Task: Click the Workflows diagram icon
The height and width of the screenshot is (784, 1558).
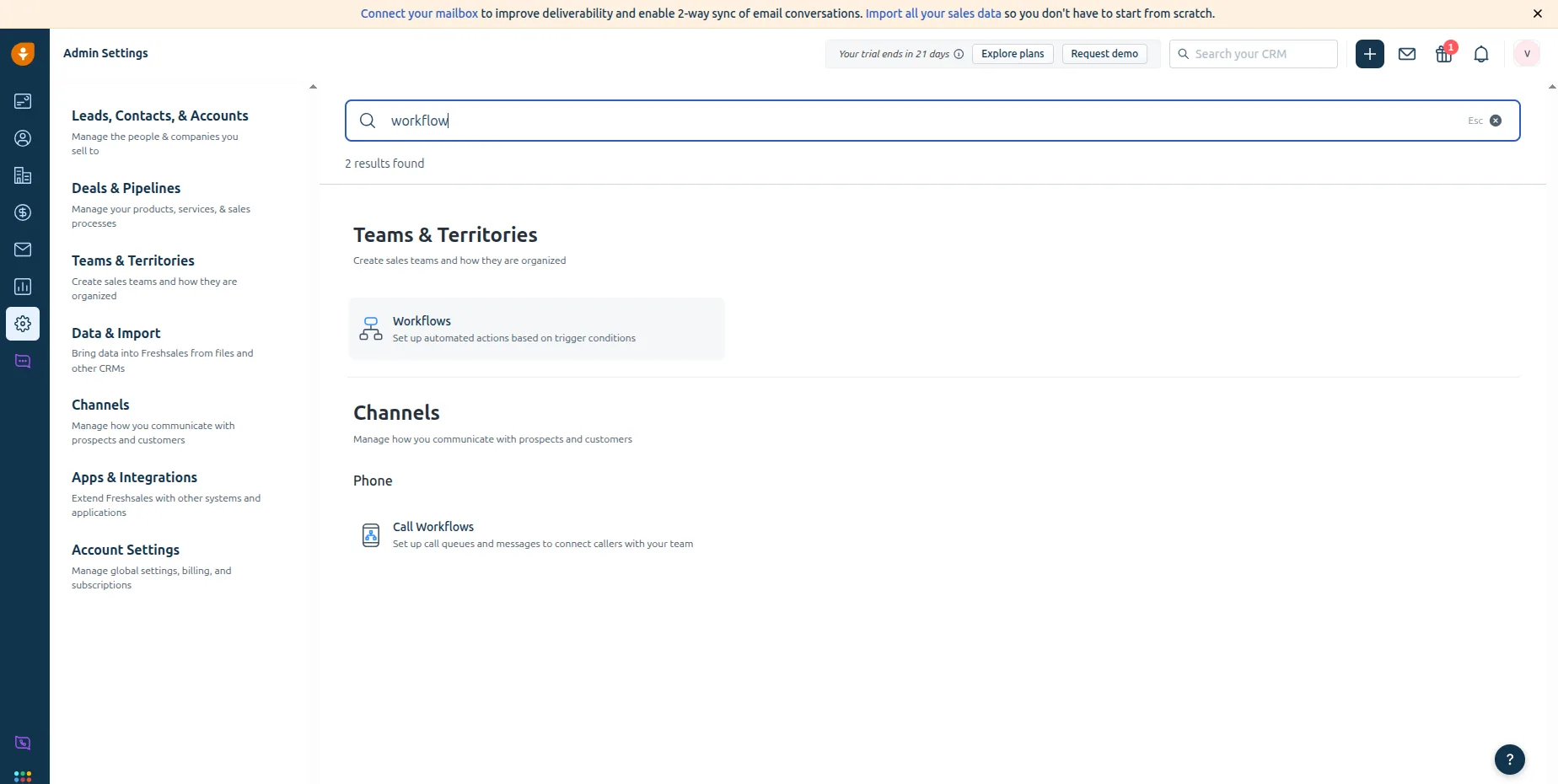Action: tap(371, 329)
